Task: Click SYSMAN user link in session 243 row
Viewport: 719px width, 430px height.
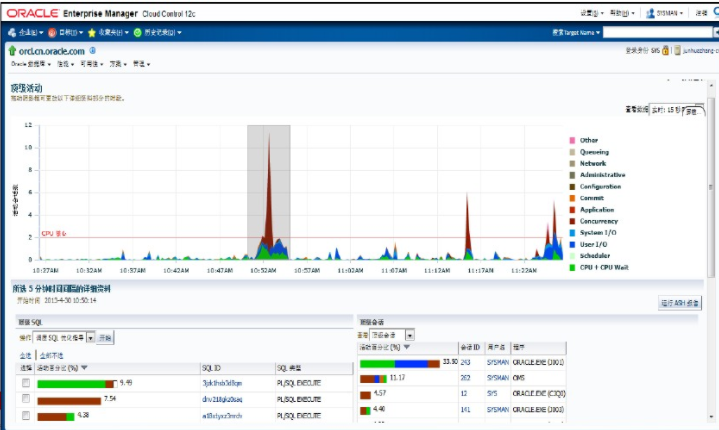Action: 498,363
